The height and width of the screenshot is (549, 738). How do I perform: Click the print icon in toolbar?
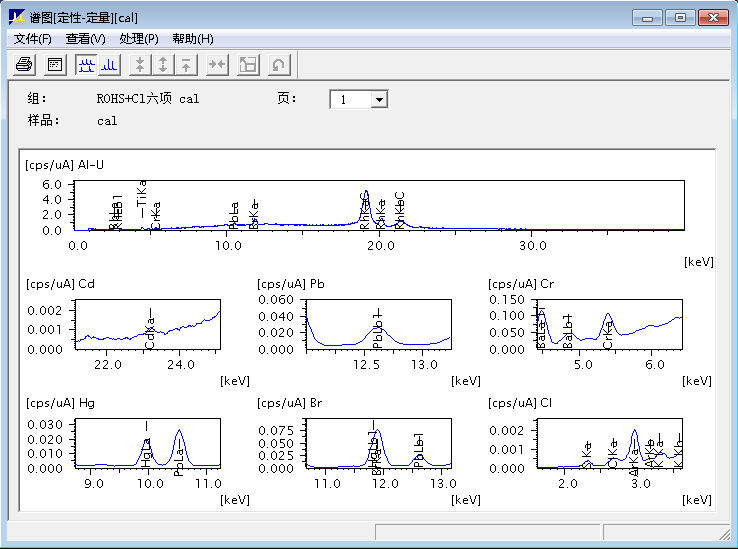click(25, 65)
